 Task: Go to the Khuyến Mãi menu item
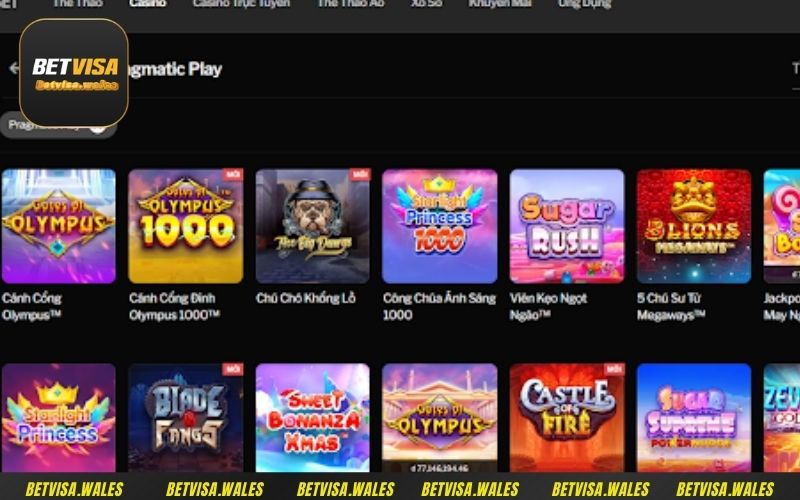coord(500,4)
